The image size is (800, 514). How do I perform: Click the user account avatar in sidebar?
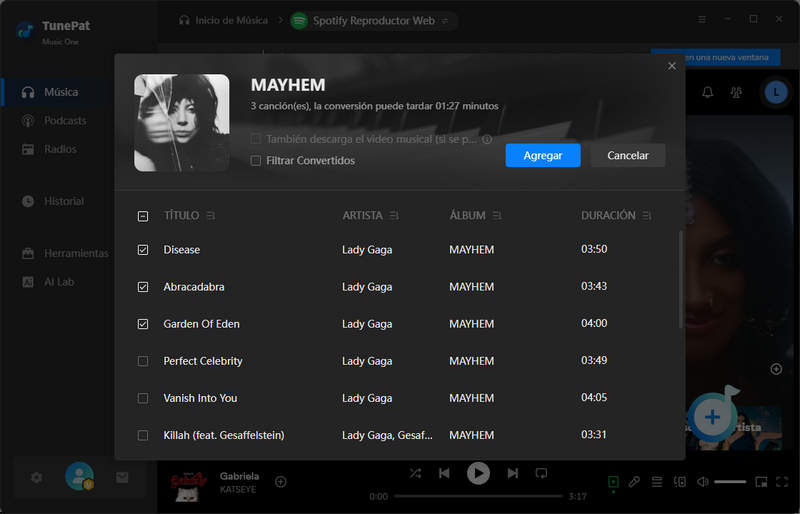(x=79, y=476)
